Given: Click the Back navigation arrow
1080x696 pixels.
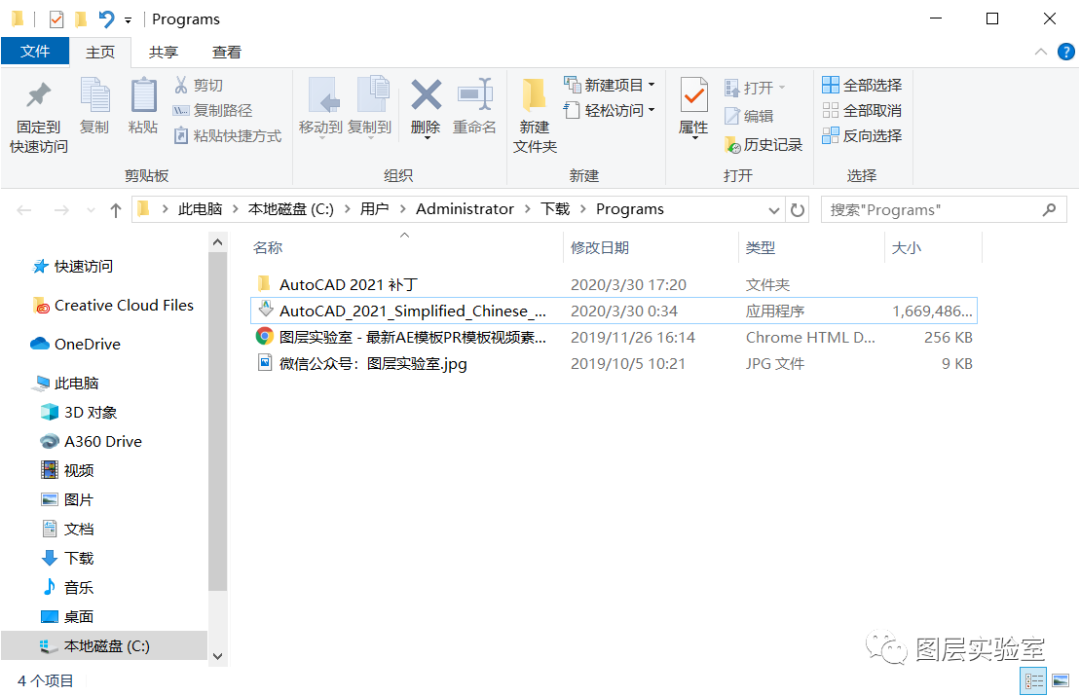Looking at the screenshot, I should coord(24,210).
